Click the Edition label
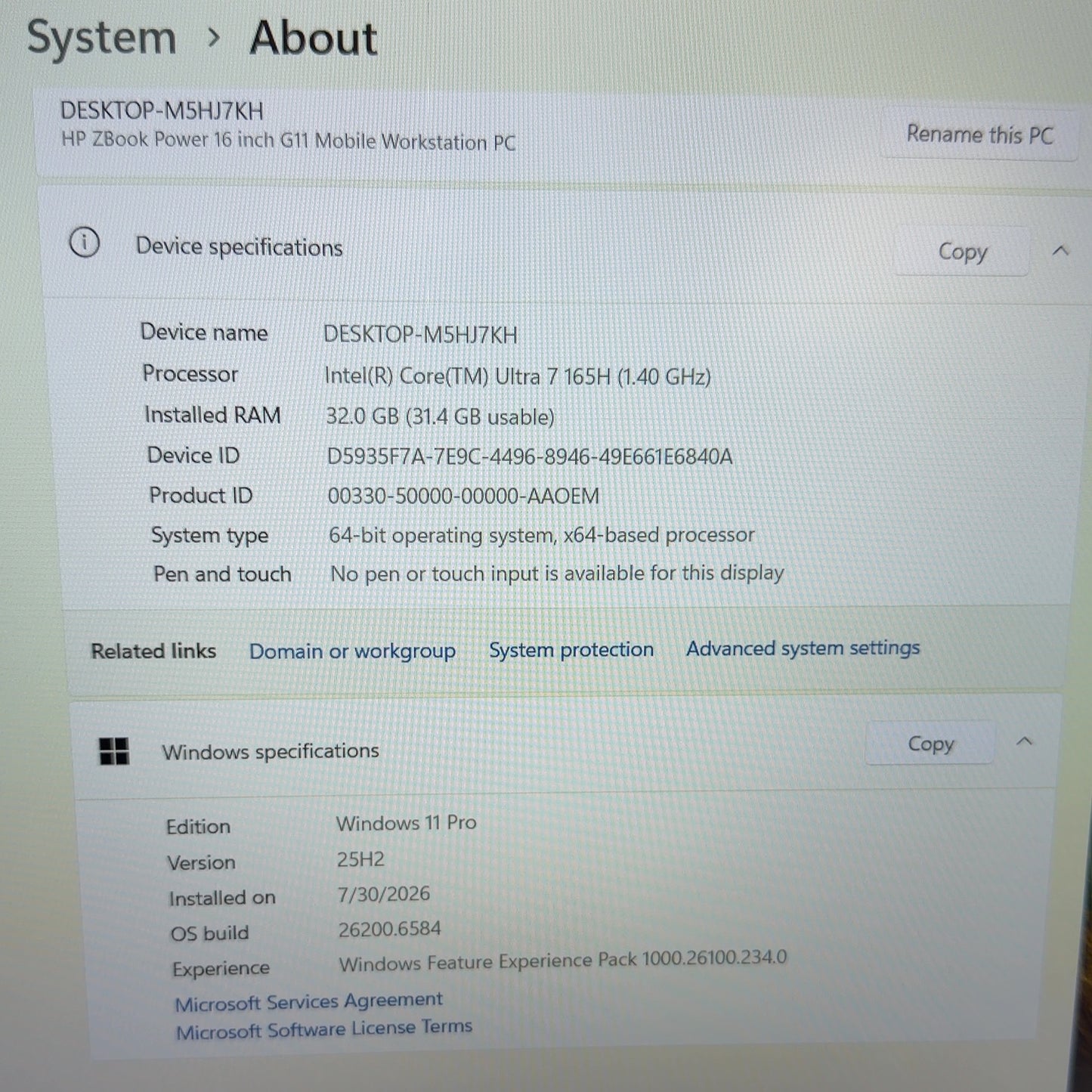This screenshot has height=1092, width=1092. [198, 826]
